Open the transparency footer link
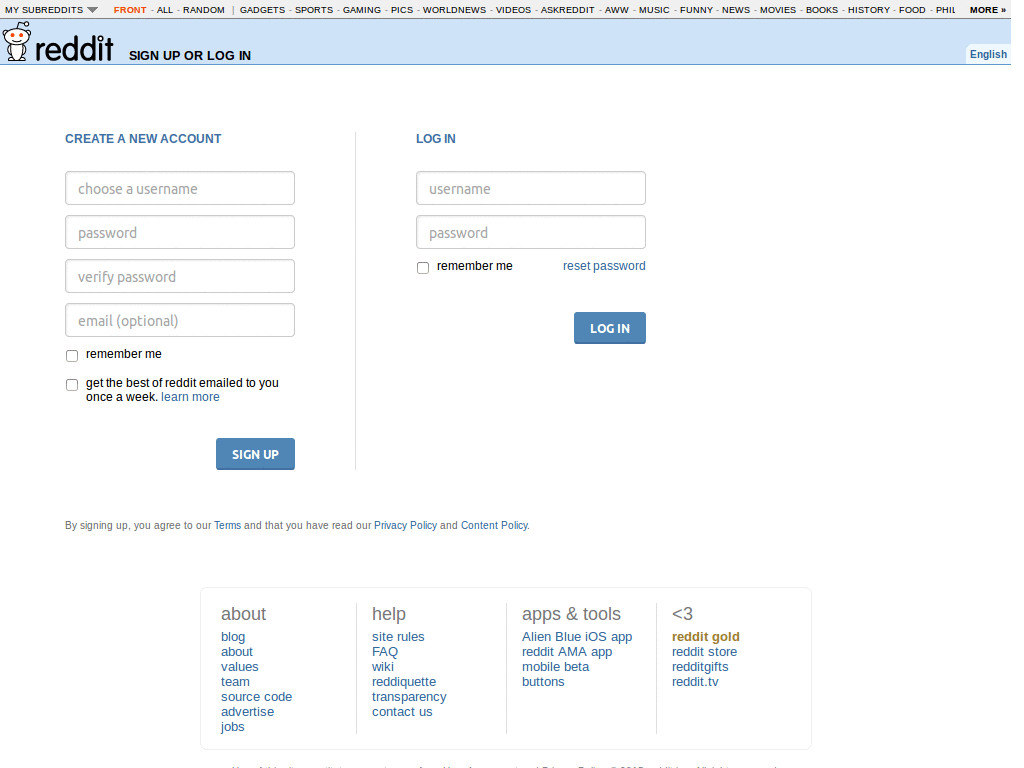Screen dimensions: 1024x768 409,697
